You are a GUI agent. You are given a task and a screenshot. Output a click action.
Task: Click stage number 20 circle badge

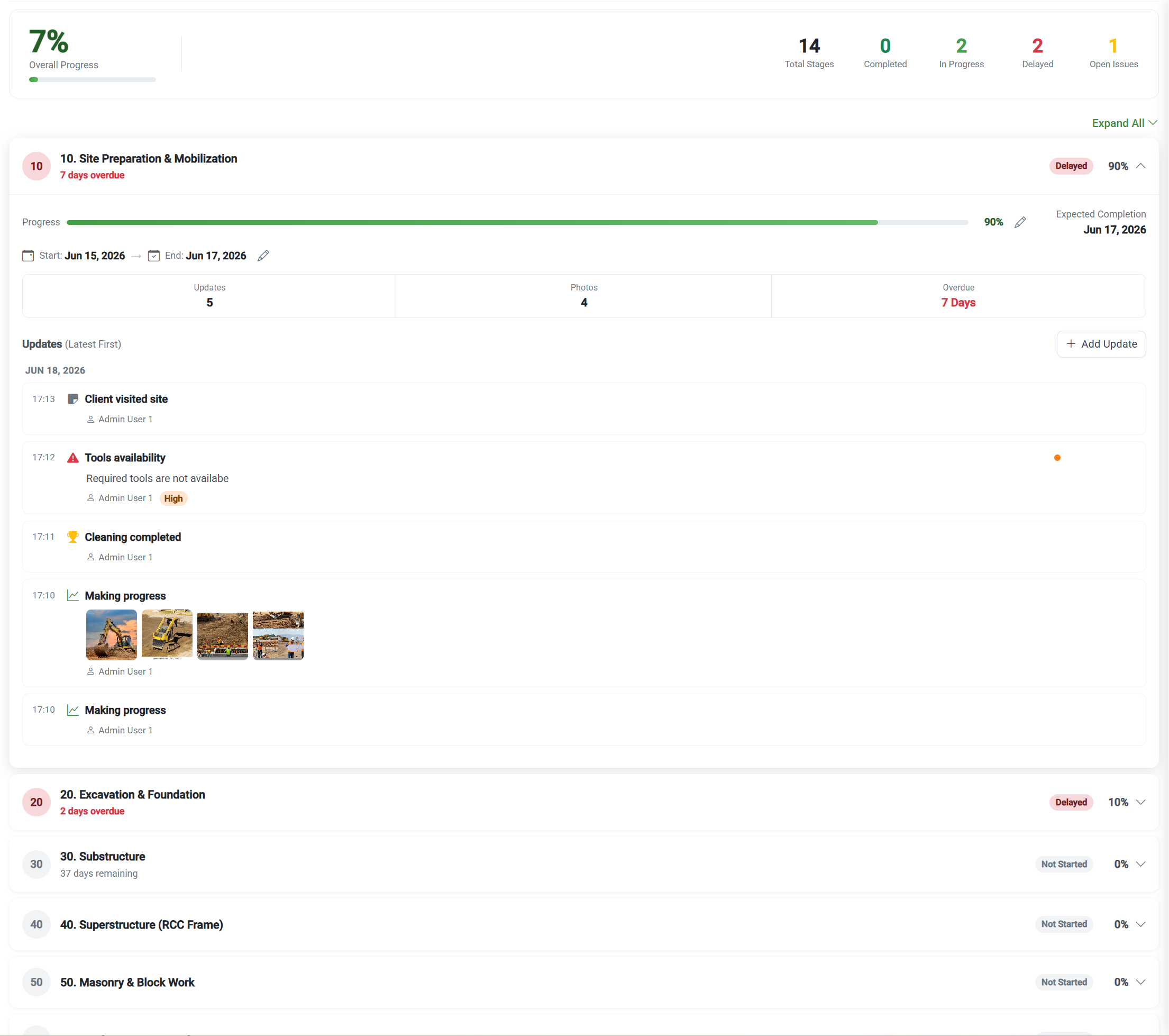click(36, 802)
